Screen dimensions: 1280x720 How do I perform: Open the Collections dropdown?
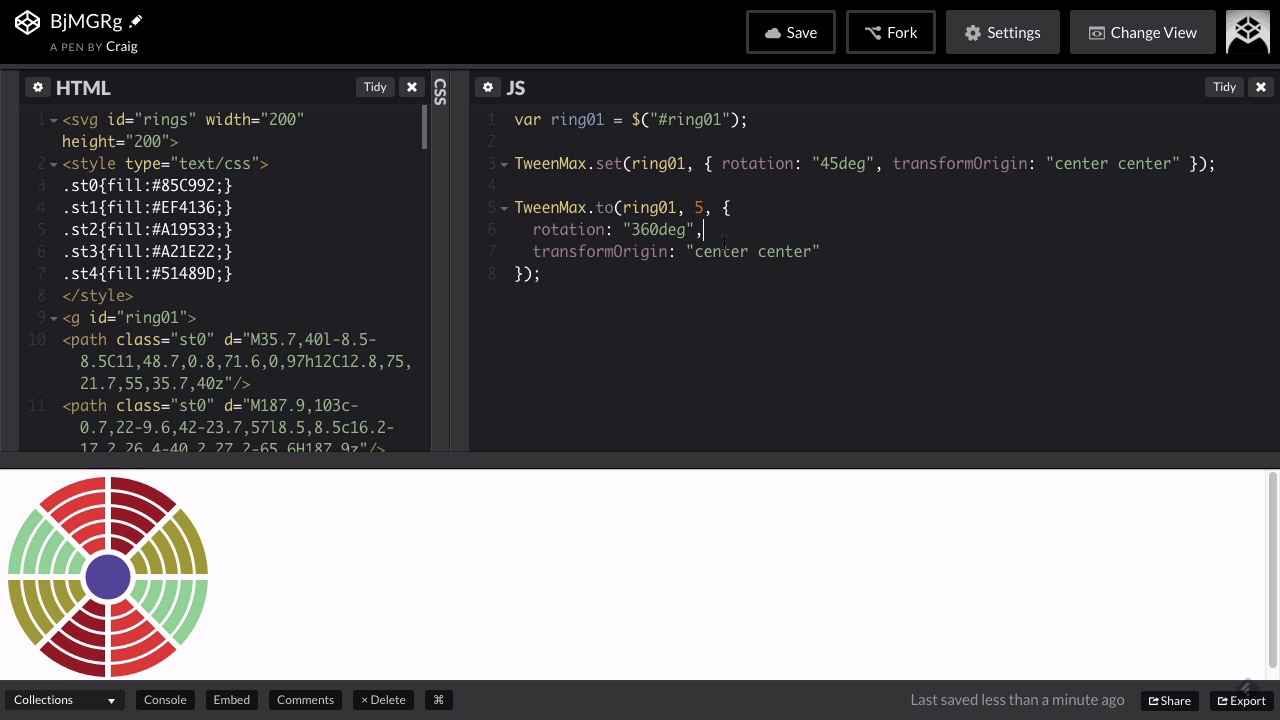tap(64, 700)
